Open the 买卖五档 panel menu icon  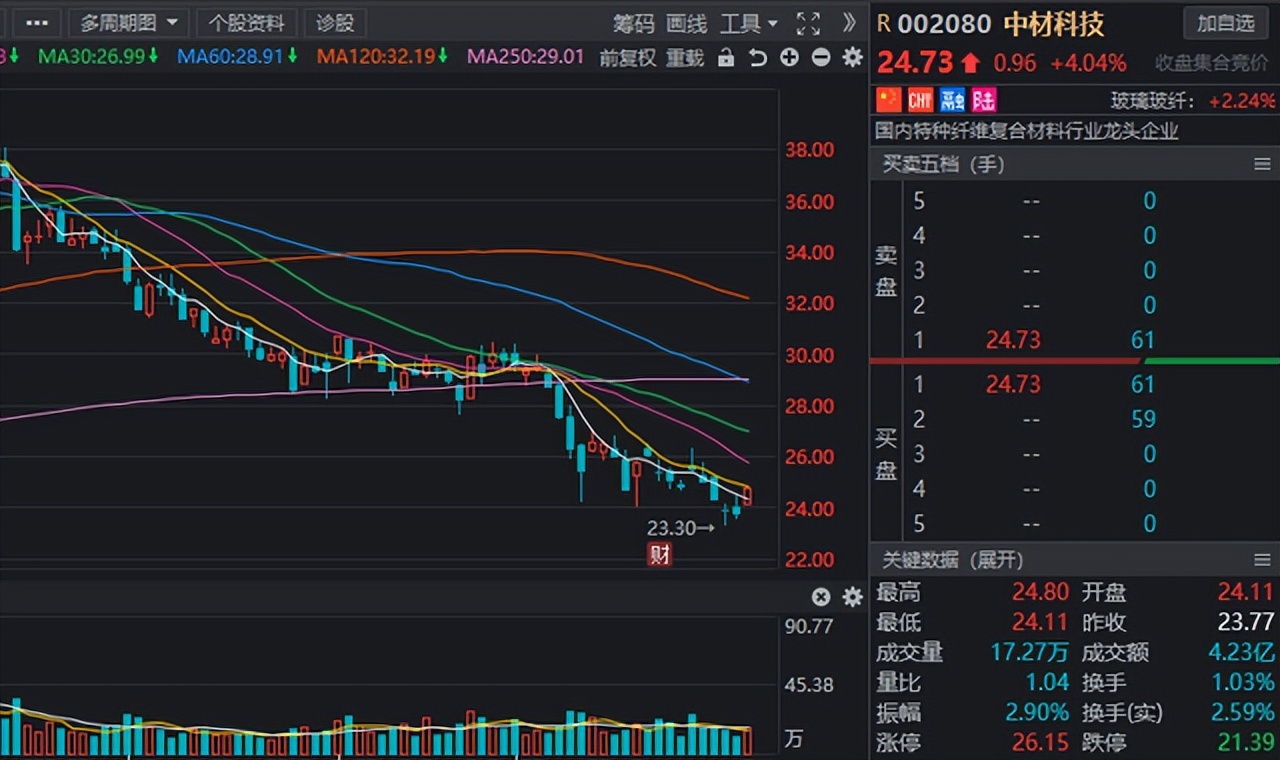1262,164
